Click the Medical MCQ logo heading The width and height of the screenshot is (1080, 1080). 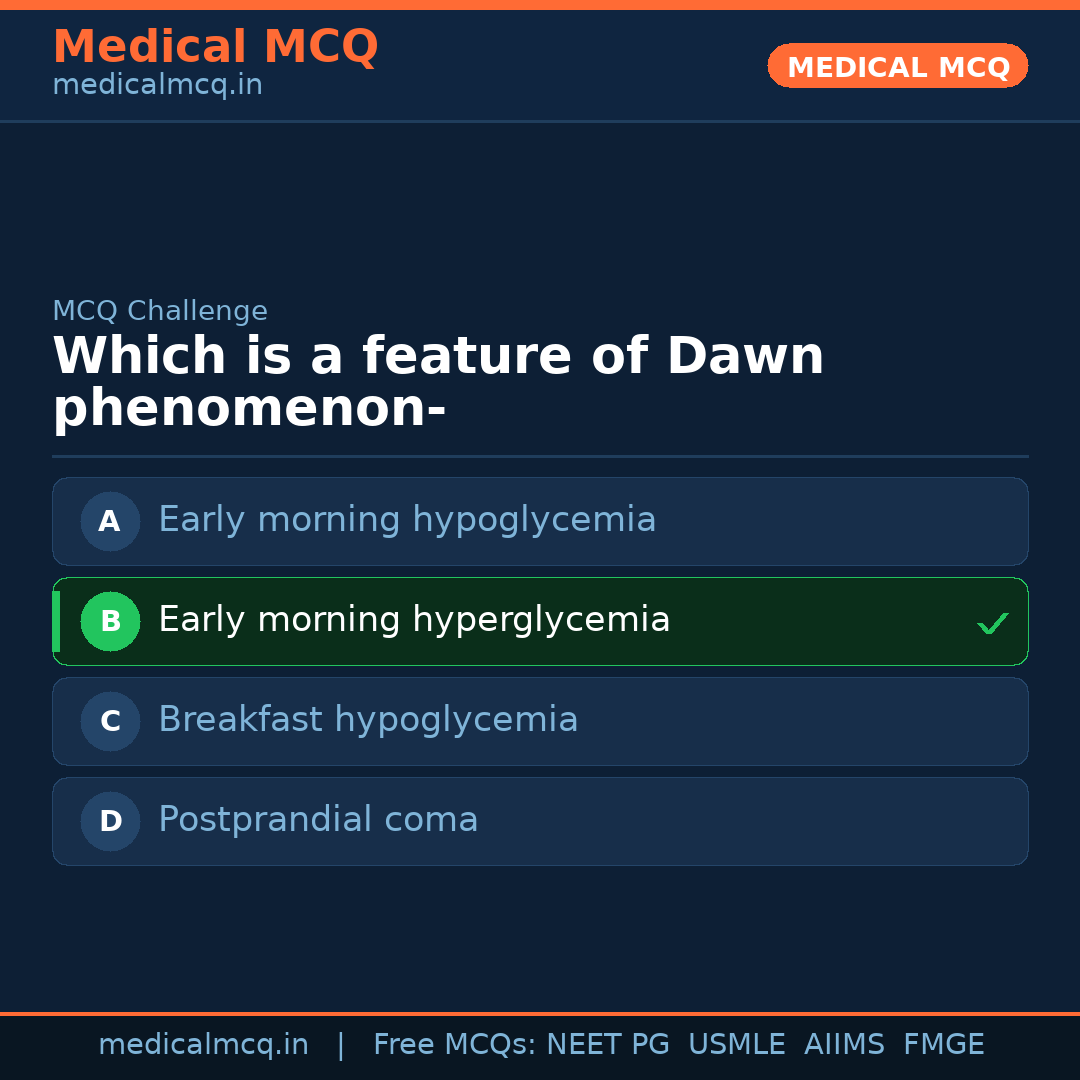215,46
